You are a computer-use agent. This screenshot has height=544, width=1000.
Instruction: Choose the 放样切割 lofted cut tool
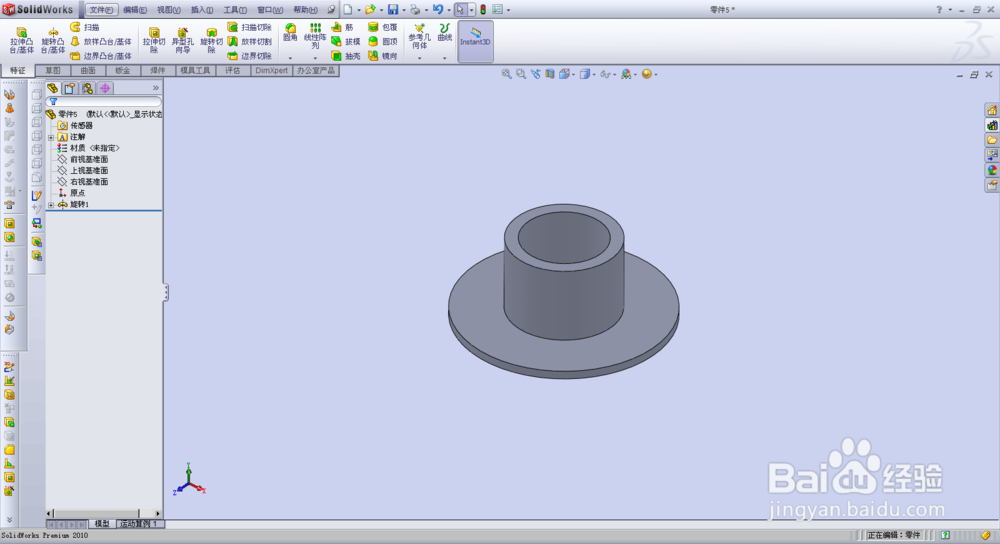point(249,41)
